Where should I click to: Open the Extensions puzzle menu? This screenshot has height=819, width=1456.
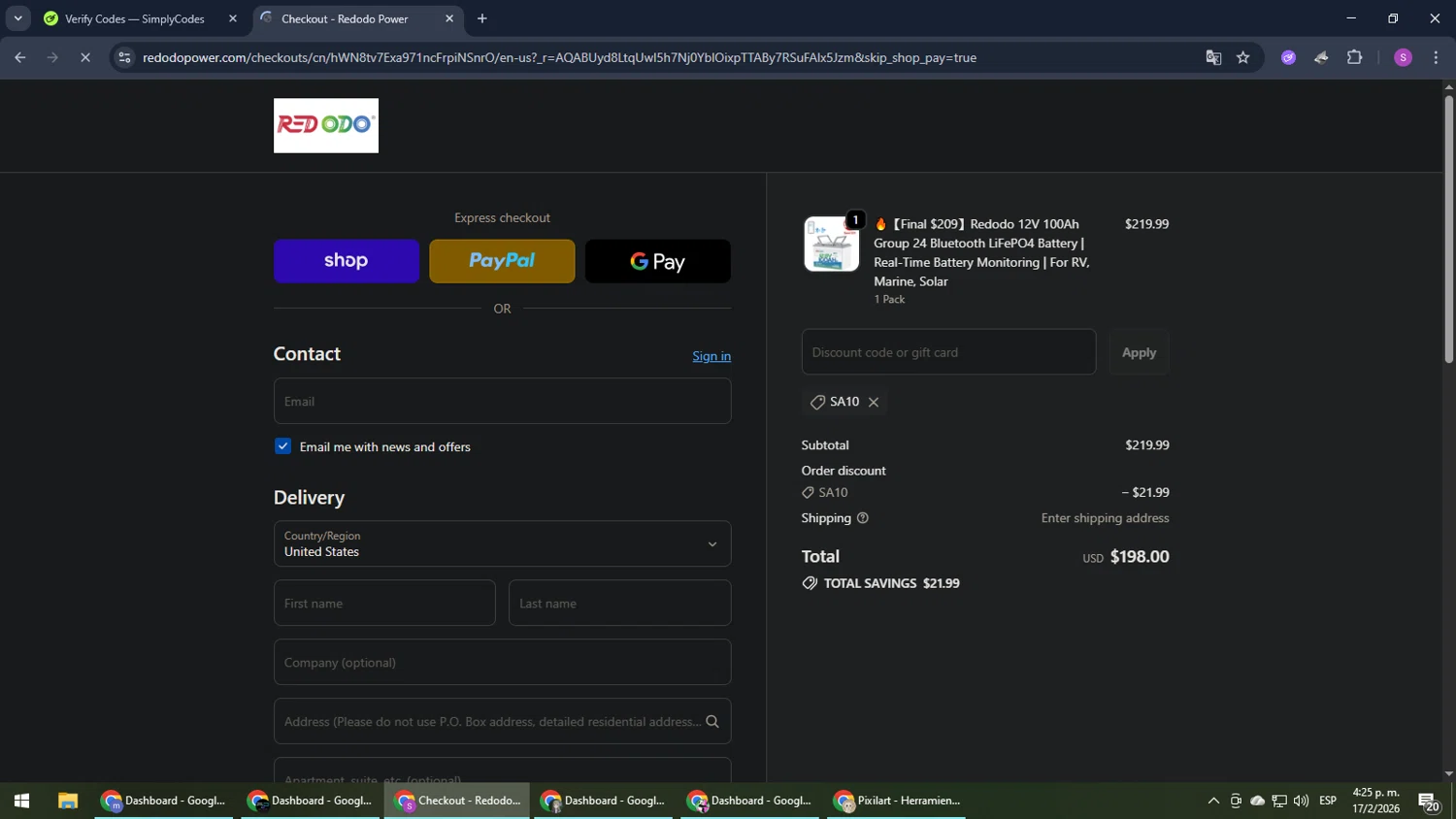pos(1354,57)
